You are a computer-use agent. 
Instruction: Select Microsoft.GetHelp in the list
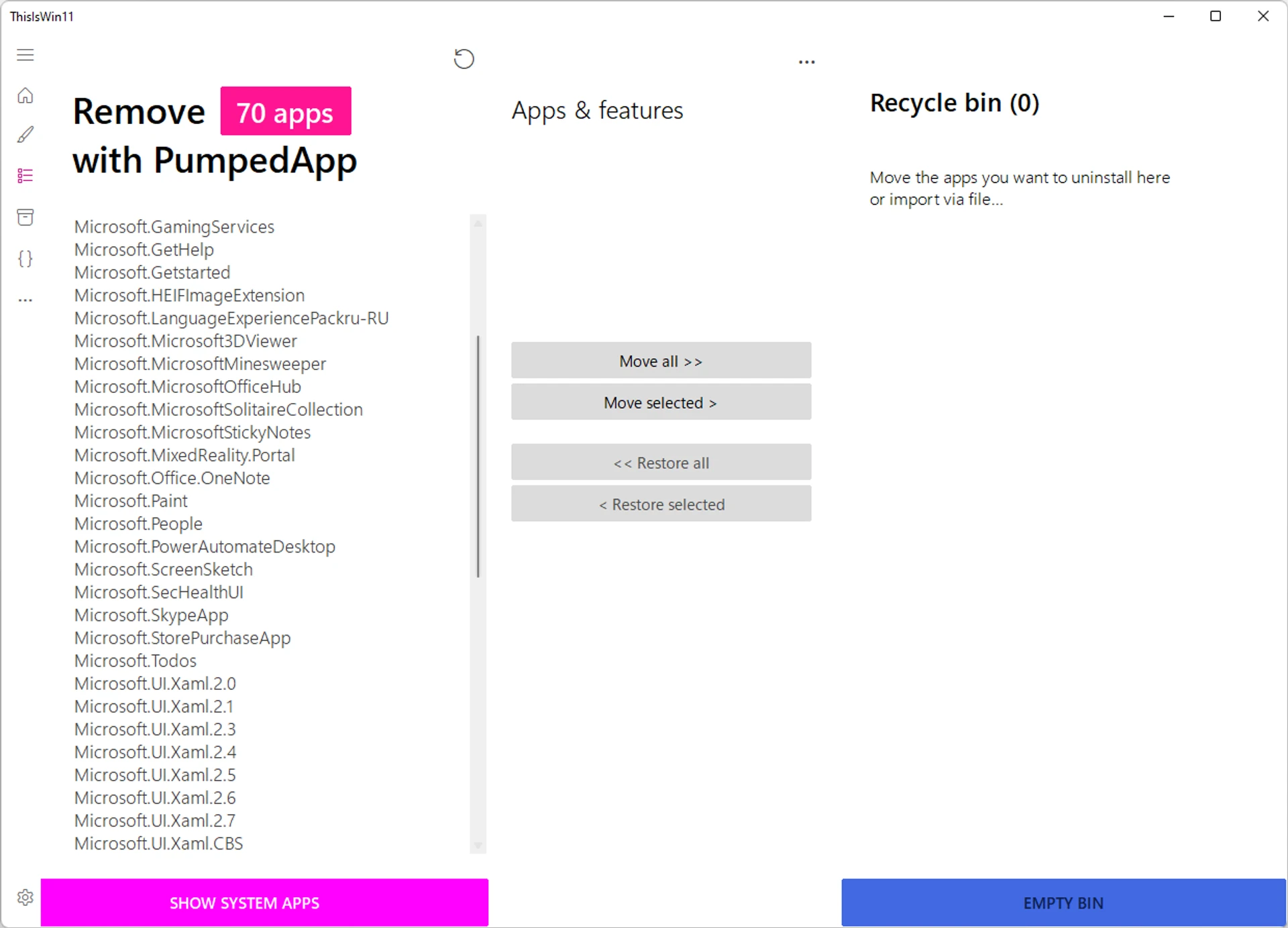click(144, 249)
